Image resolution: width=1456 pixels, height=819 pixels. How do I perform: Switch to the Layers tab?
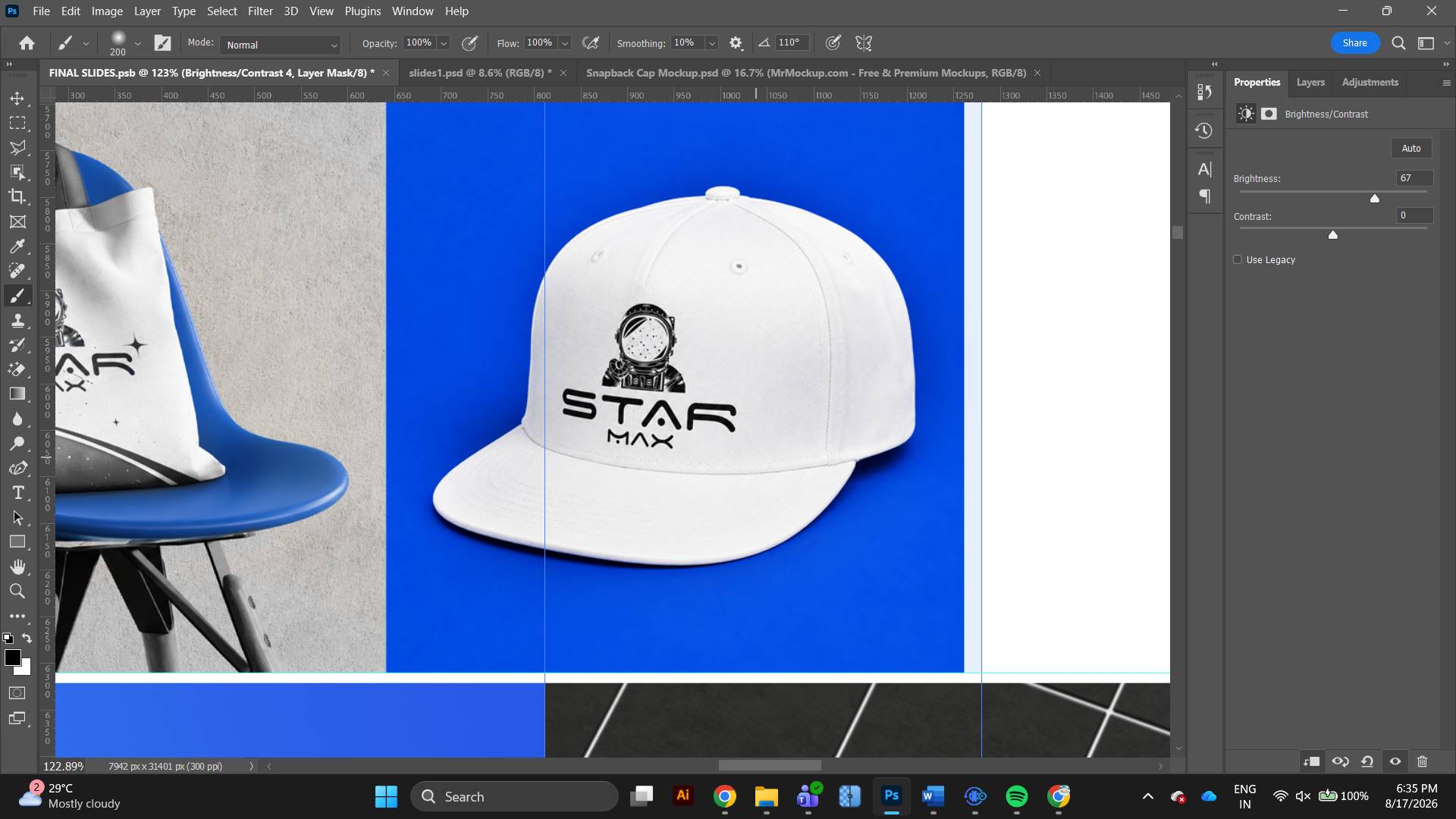point(1310,82)
